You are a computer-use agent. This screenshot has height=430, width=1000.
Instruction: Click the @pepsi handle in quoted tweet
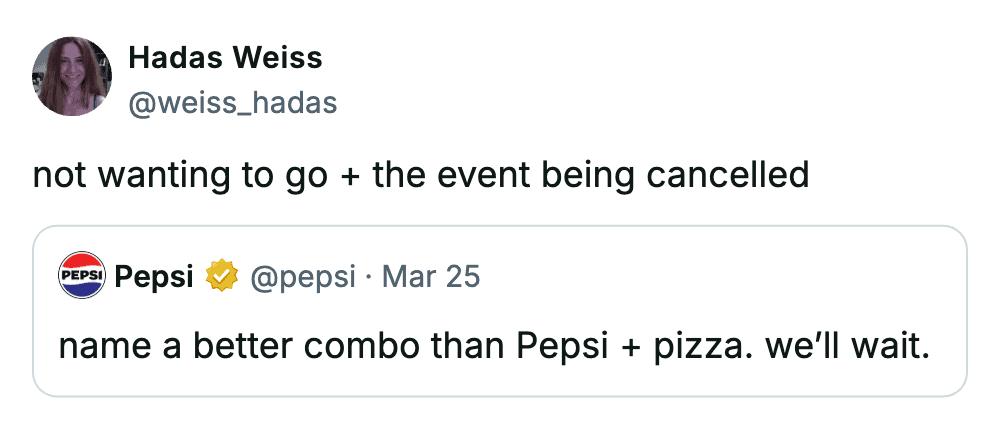tap(302, 276)
